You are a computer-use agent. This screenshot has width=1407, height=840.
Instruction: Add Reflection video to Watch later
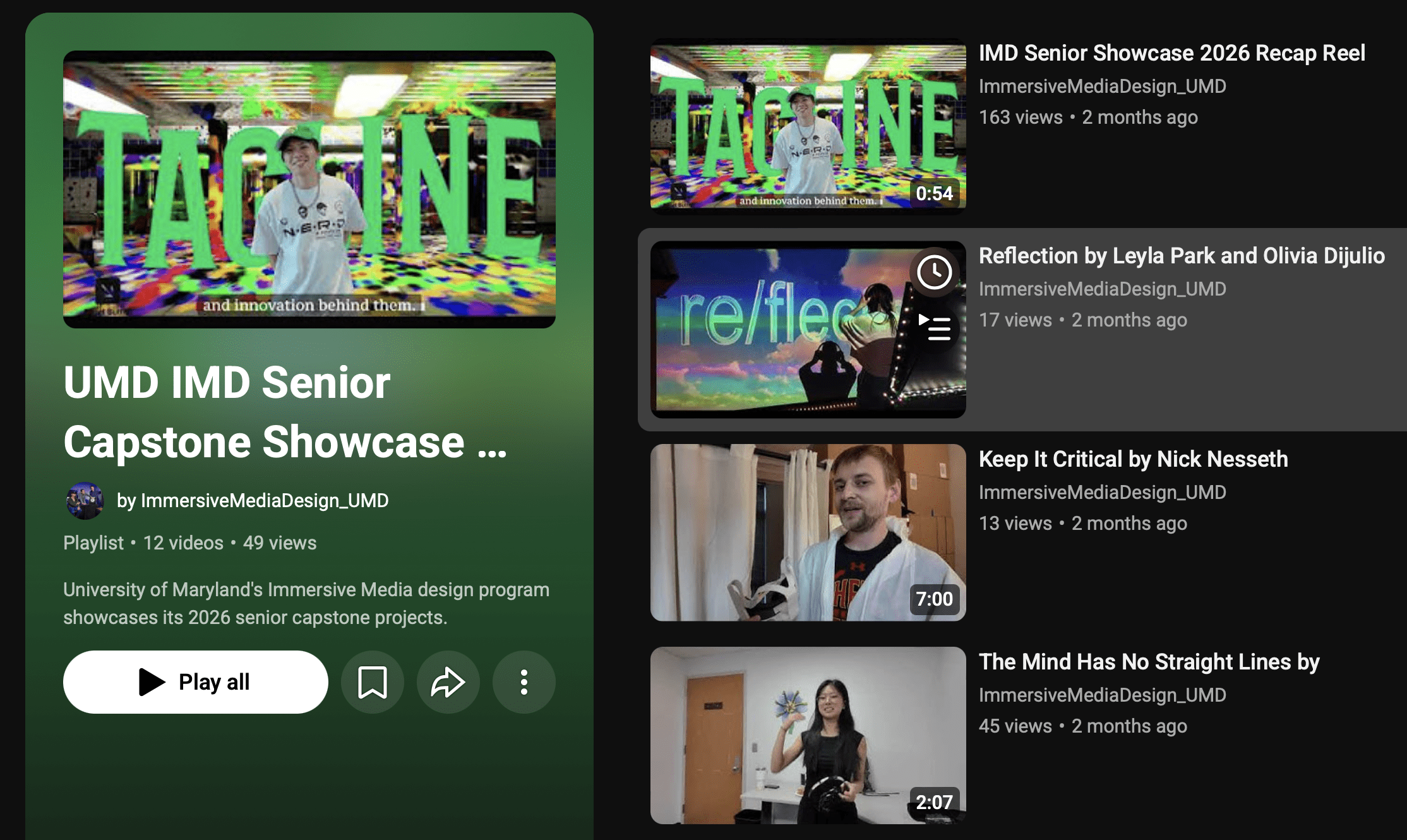pyautogui.click(x=935, y=272)
